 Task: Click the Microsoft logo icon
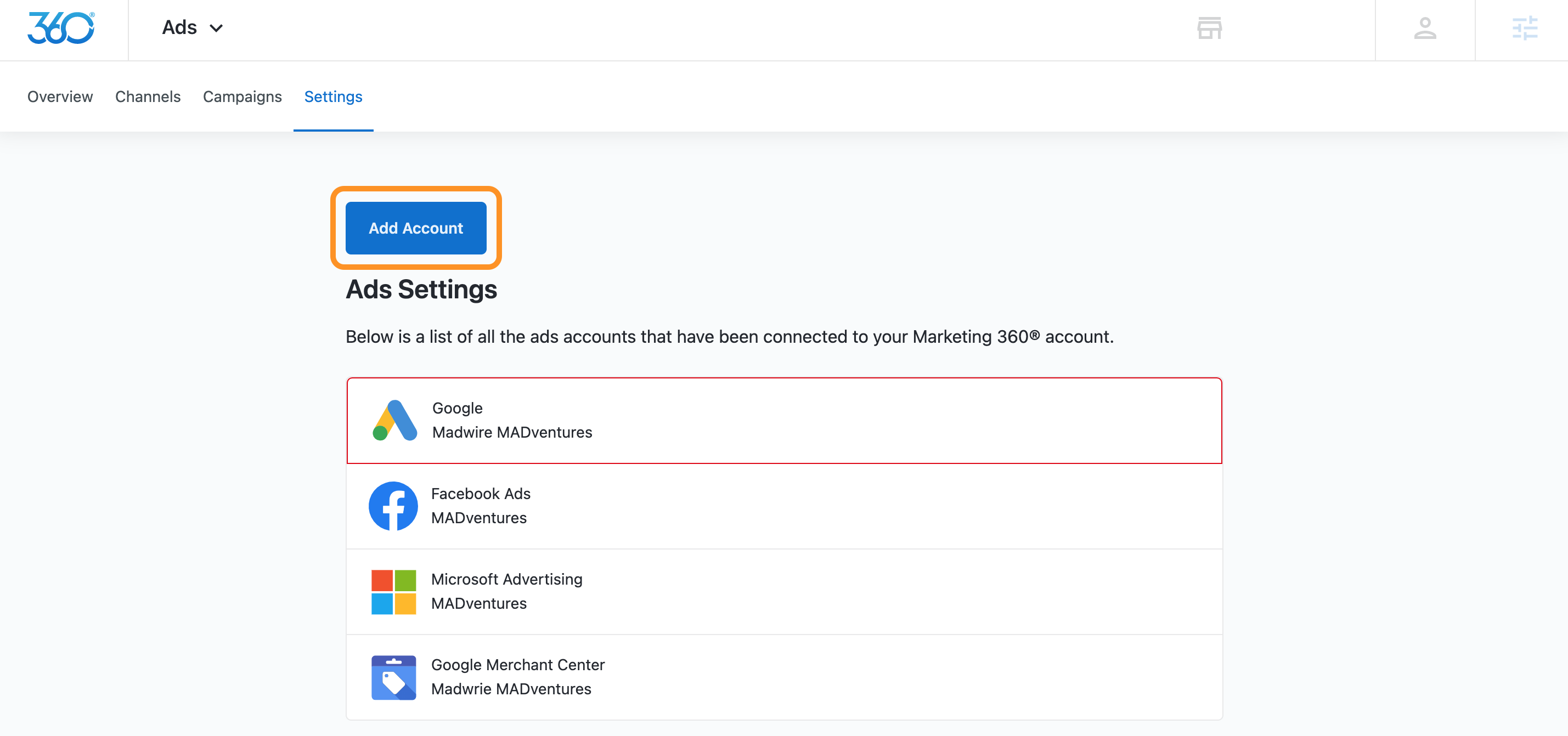[393, 592]
